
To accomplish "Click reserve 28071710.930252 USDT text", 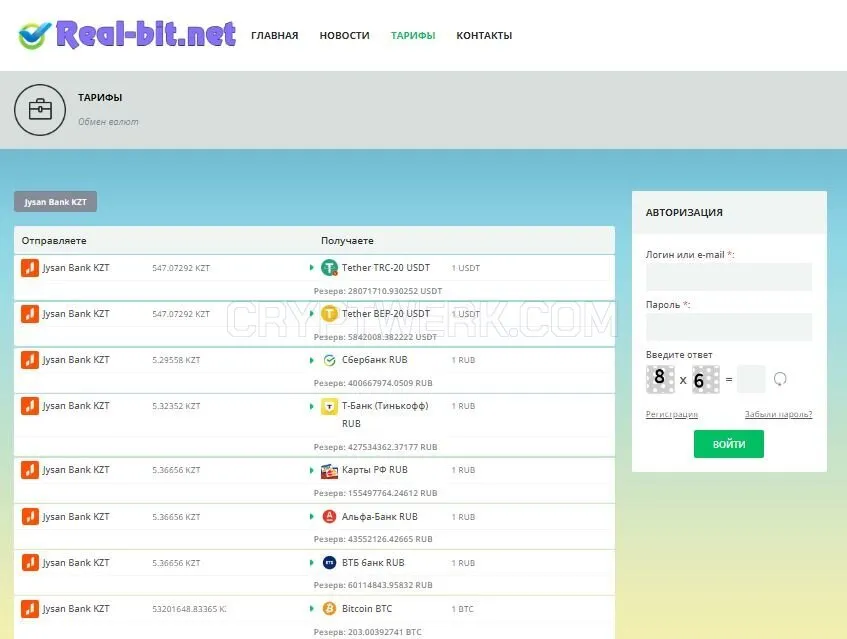I will [378, 291].
